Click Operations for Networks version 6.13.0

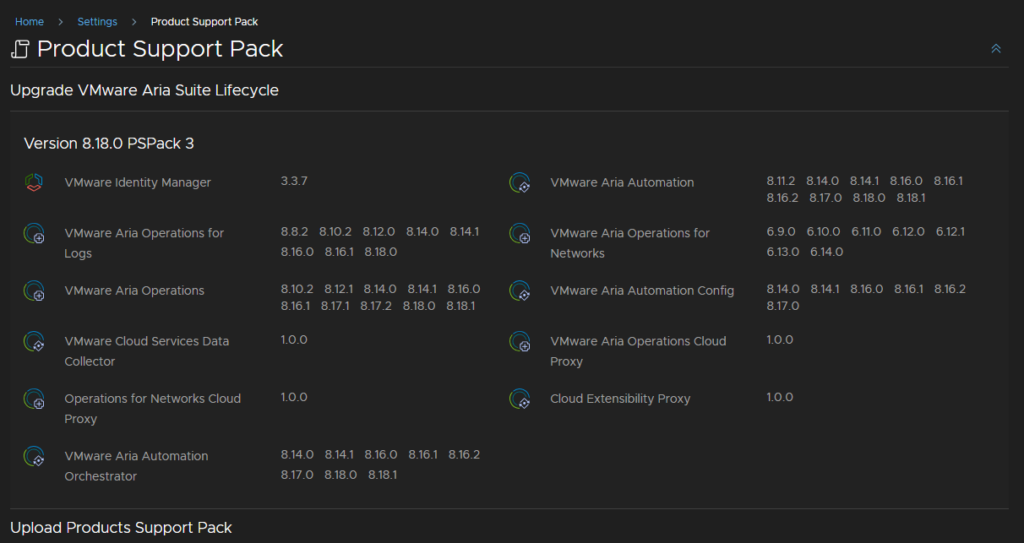(783, 252)
